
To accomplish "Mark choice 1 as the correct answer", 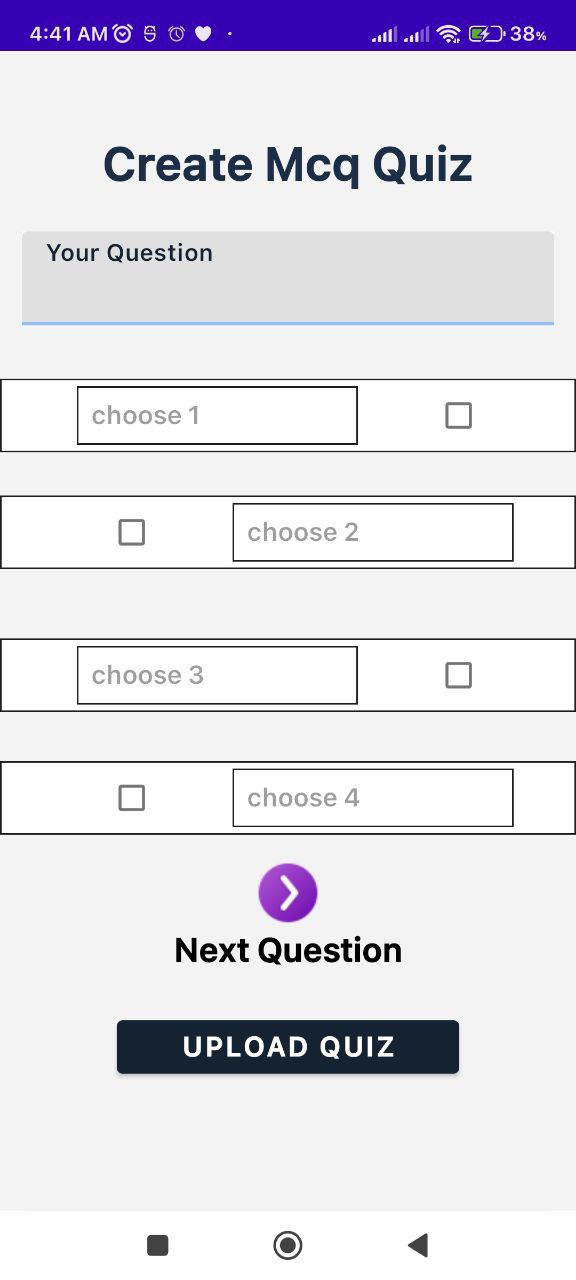I will pyautogui.click(x=458, y=415).
